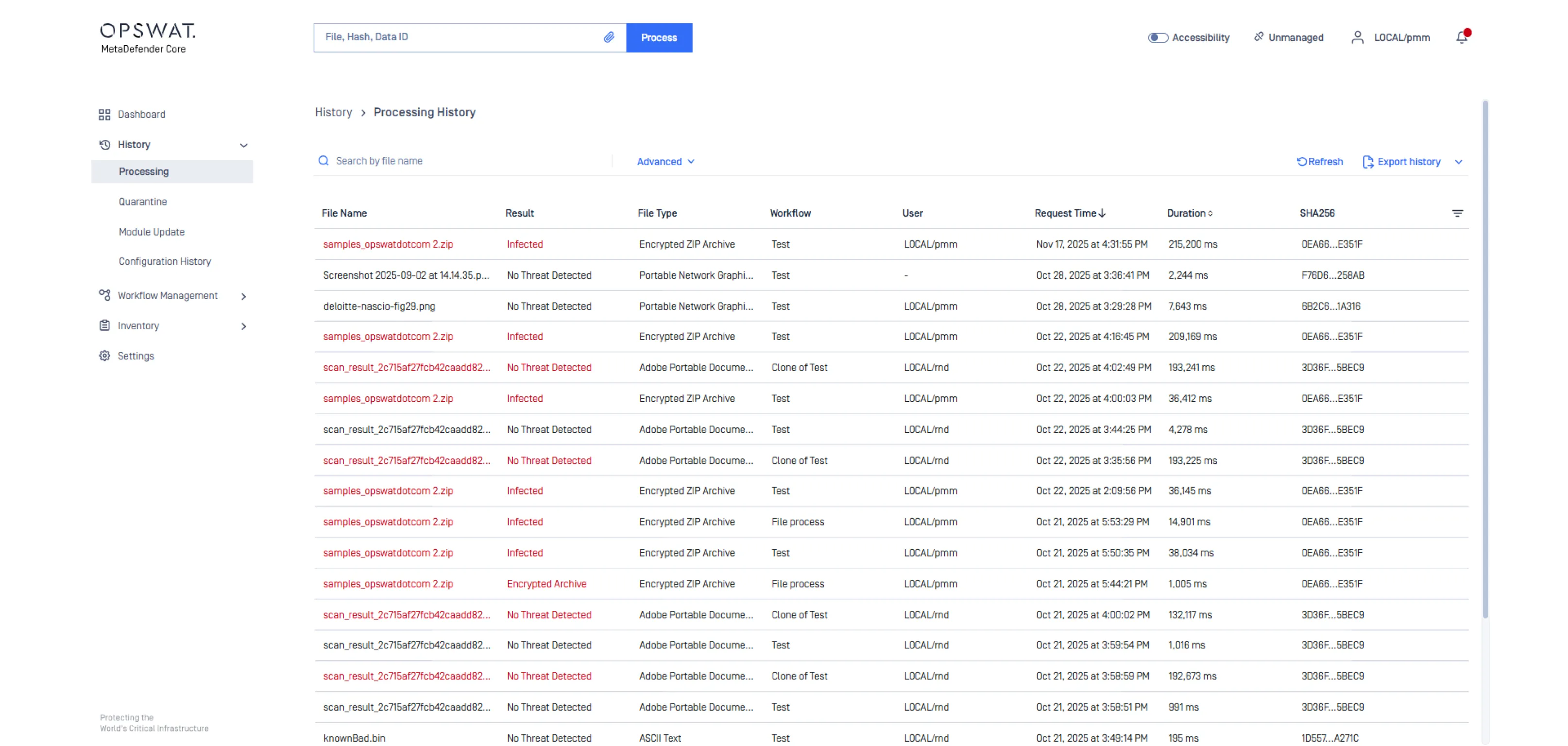Image resolution: width=1568 pixels, height=746 pixels.
Task: Click the table column filter icon
Action: point(1457,213)
